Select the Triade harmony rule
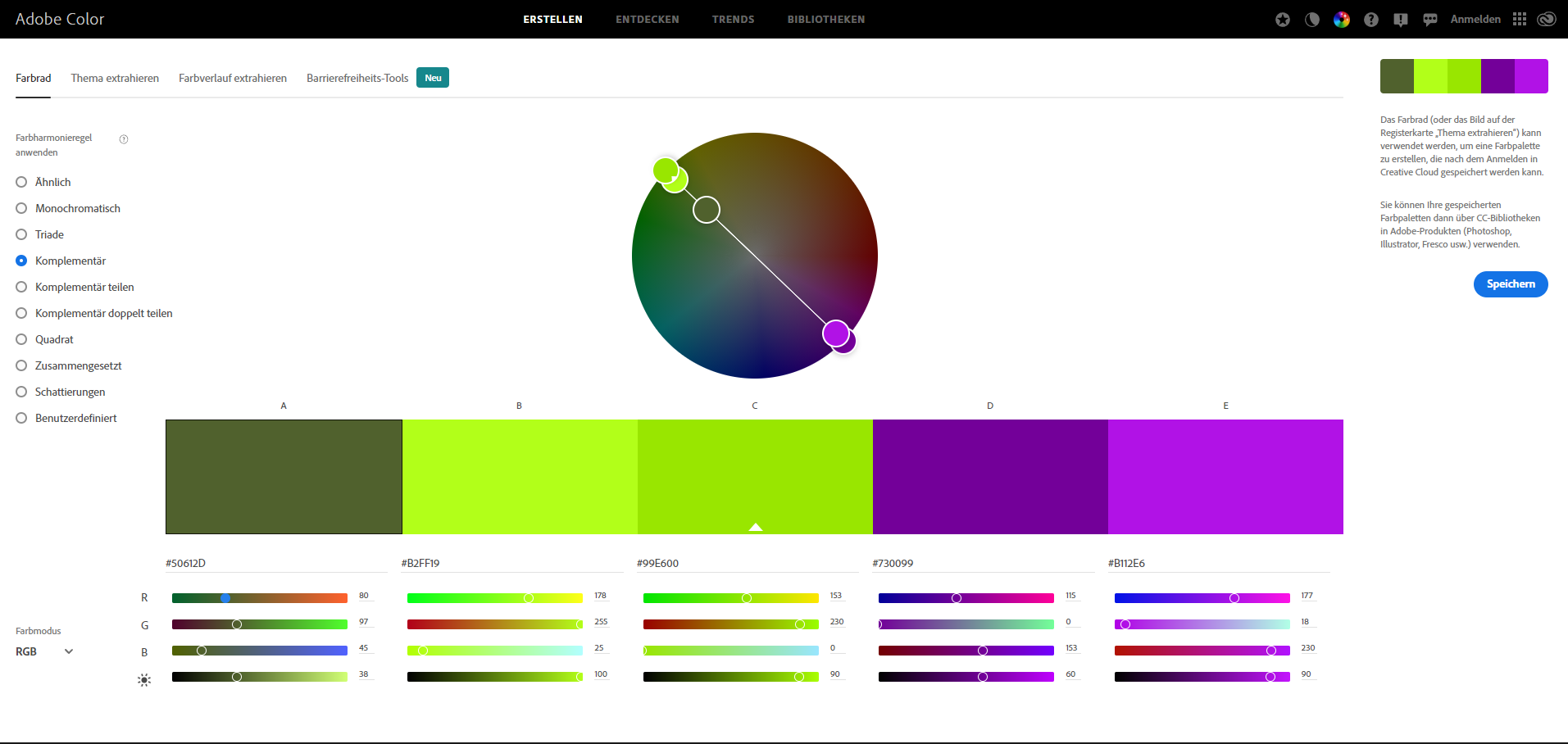 point(22,234)
